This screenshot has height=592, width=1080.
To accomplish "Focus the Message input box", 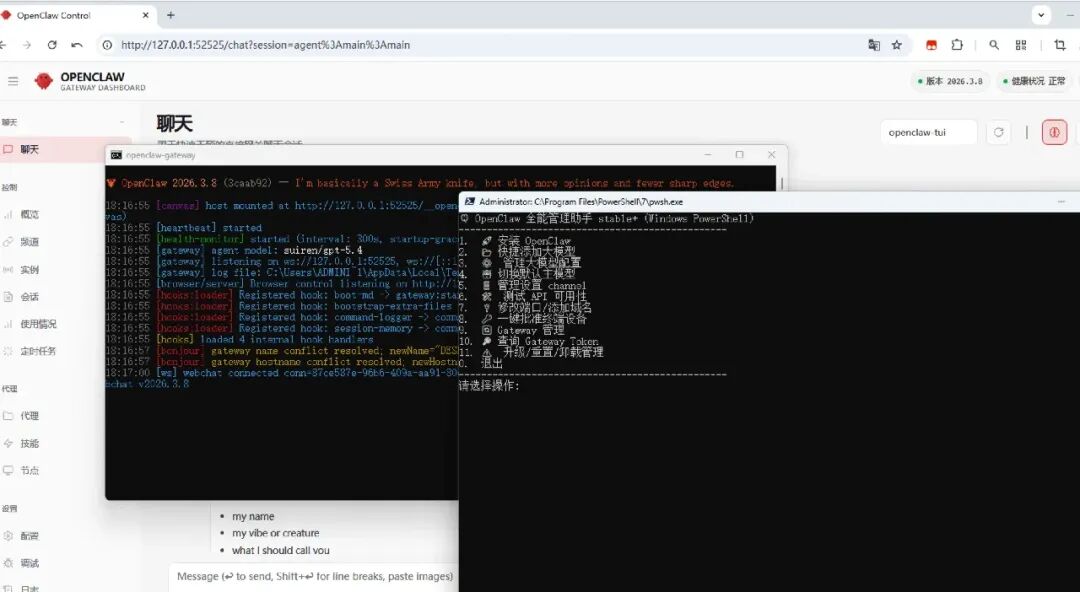I will pyautogui.click(x=314, y=576).
